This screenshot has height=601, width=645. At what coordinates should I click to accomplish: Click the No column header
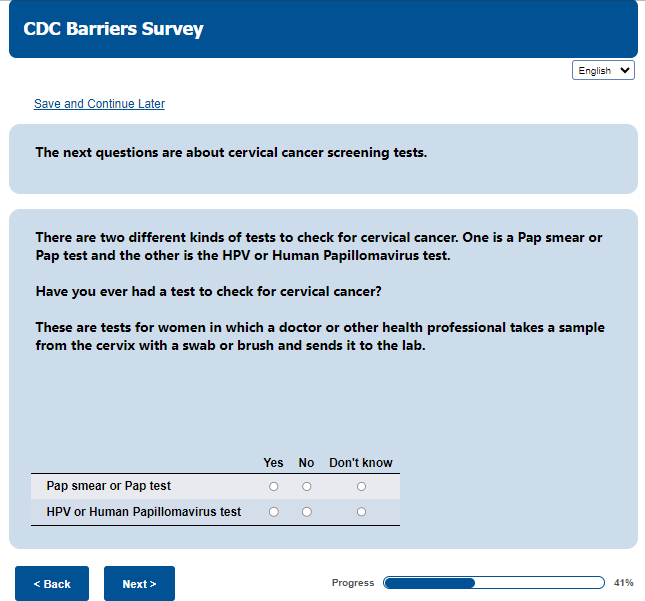(x=306, y=463)
